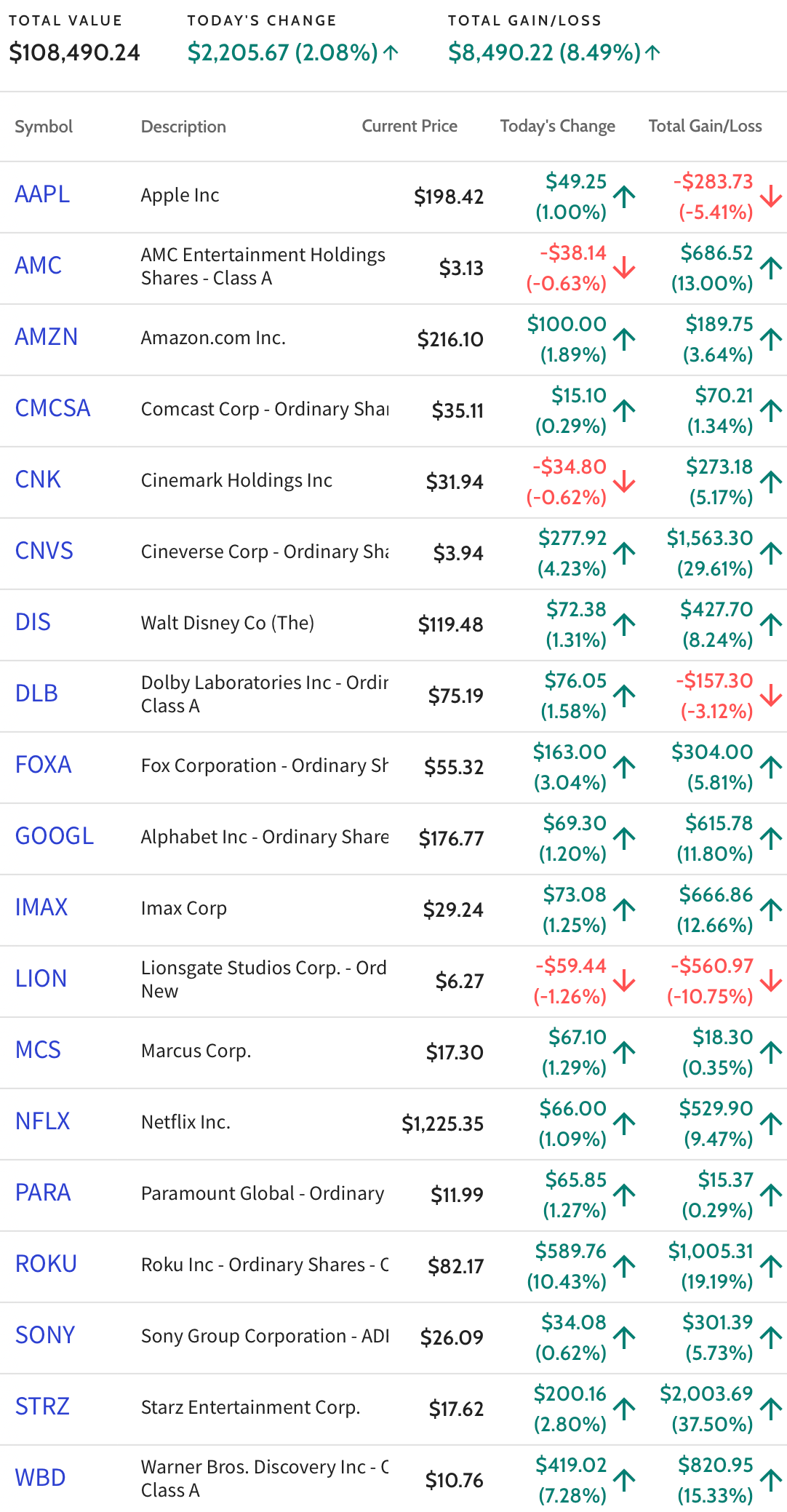Click AAPL total loss down arrow
This screenshot has height=1512, width=787.
[771, 196]
